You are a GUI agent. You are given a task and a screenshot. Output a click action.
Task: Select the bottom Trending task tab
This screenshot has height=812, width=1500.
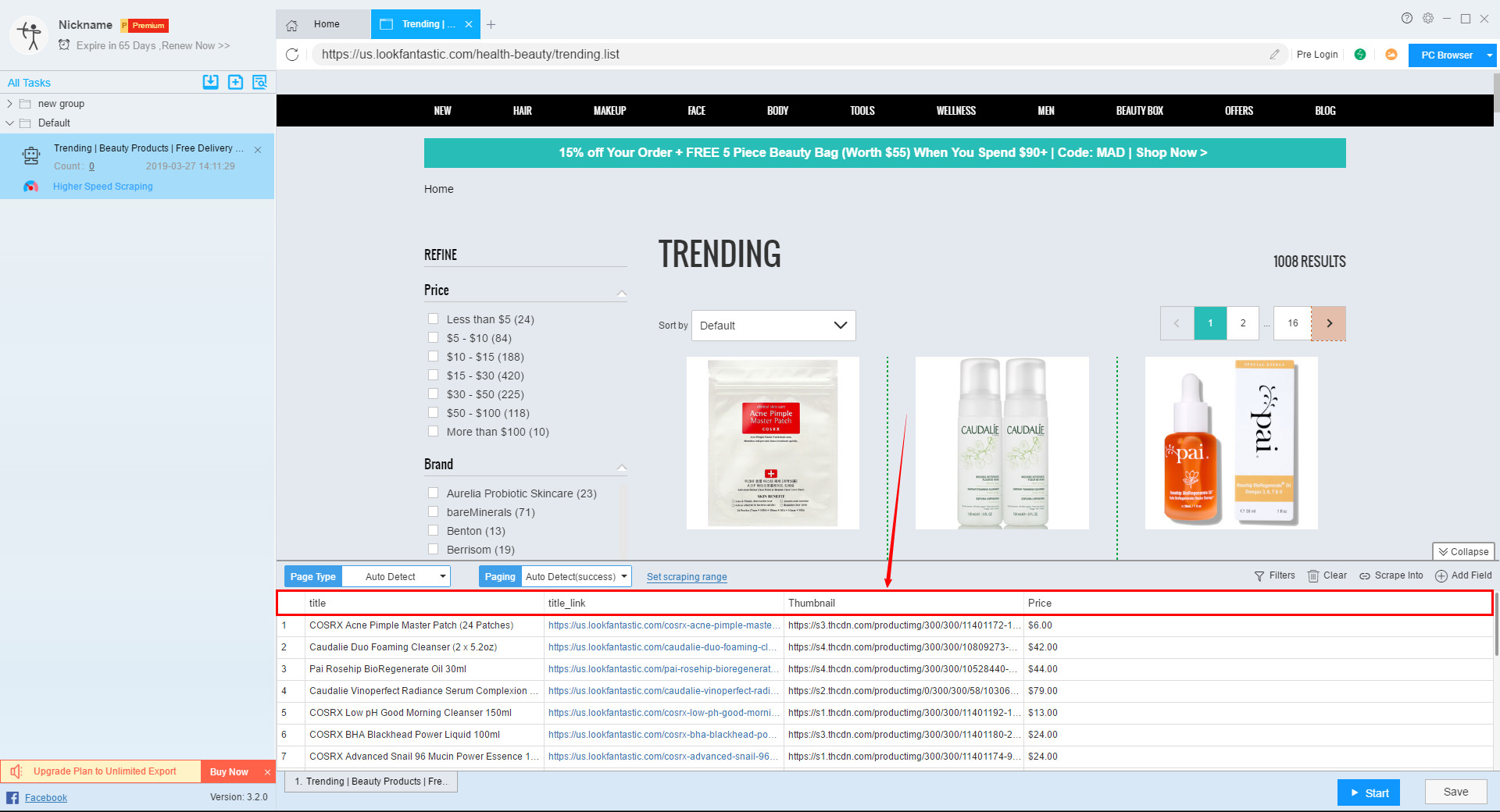pyautogui.click(x=371, y=782)
